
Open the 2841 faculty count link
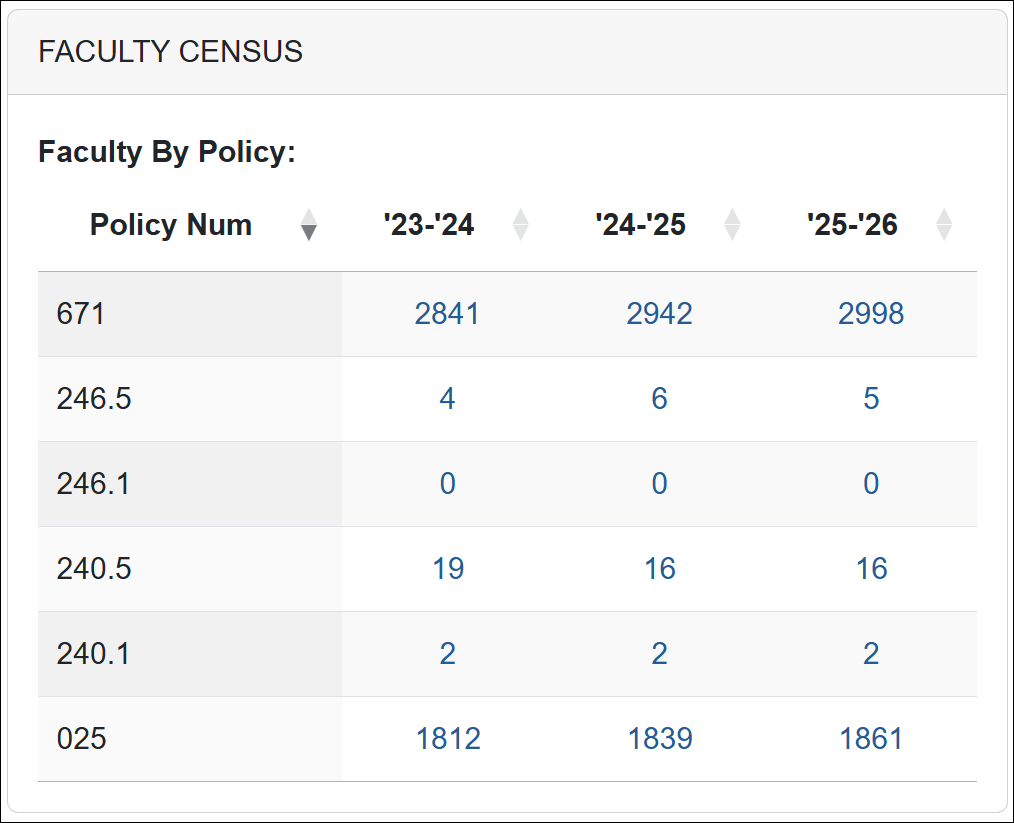click(x=447, y=314)
